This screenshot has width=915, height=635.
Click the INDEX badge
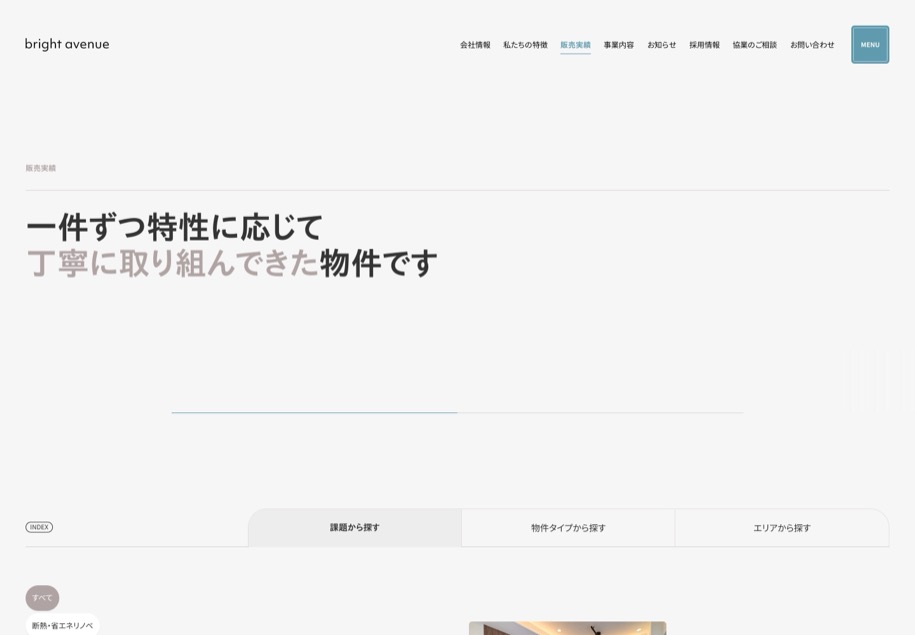(39, 527)
